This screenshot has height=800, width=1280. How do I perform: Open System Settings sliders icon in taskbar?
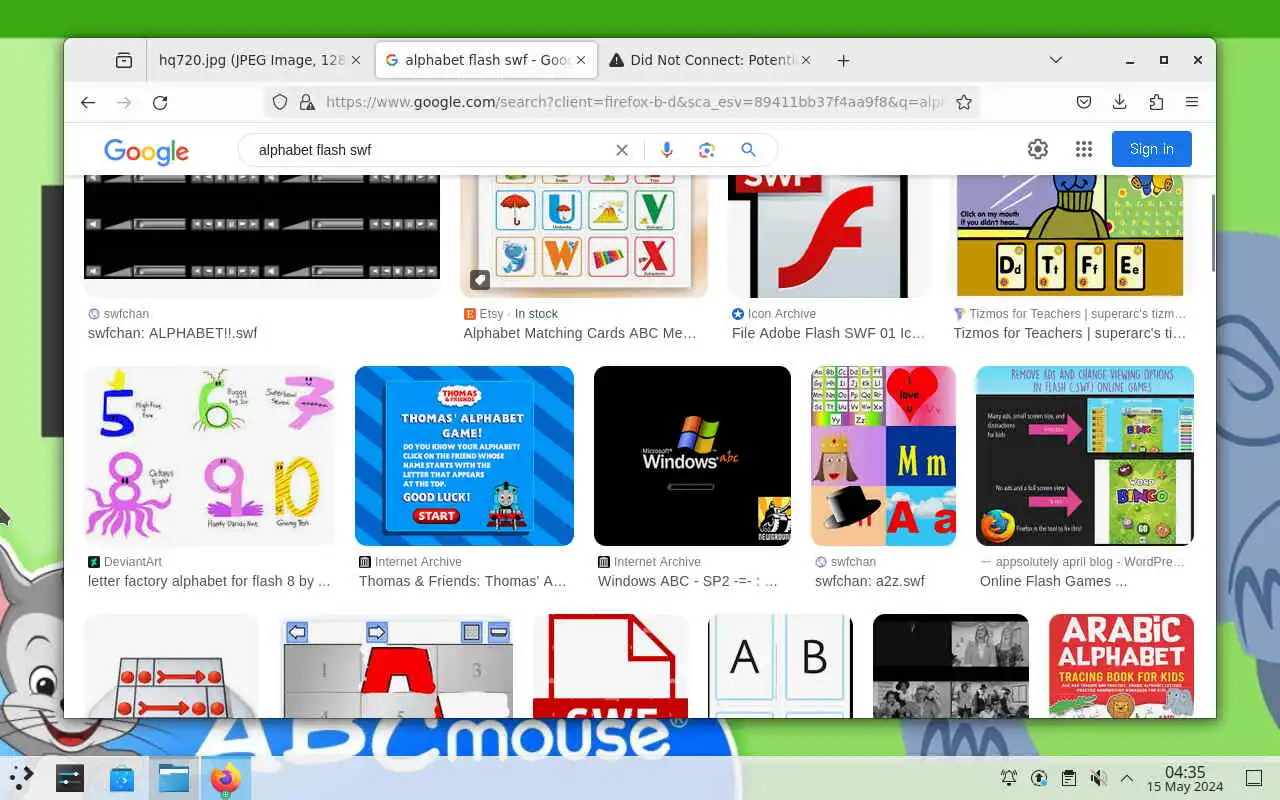[70, 777]
